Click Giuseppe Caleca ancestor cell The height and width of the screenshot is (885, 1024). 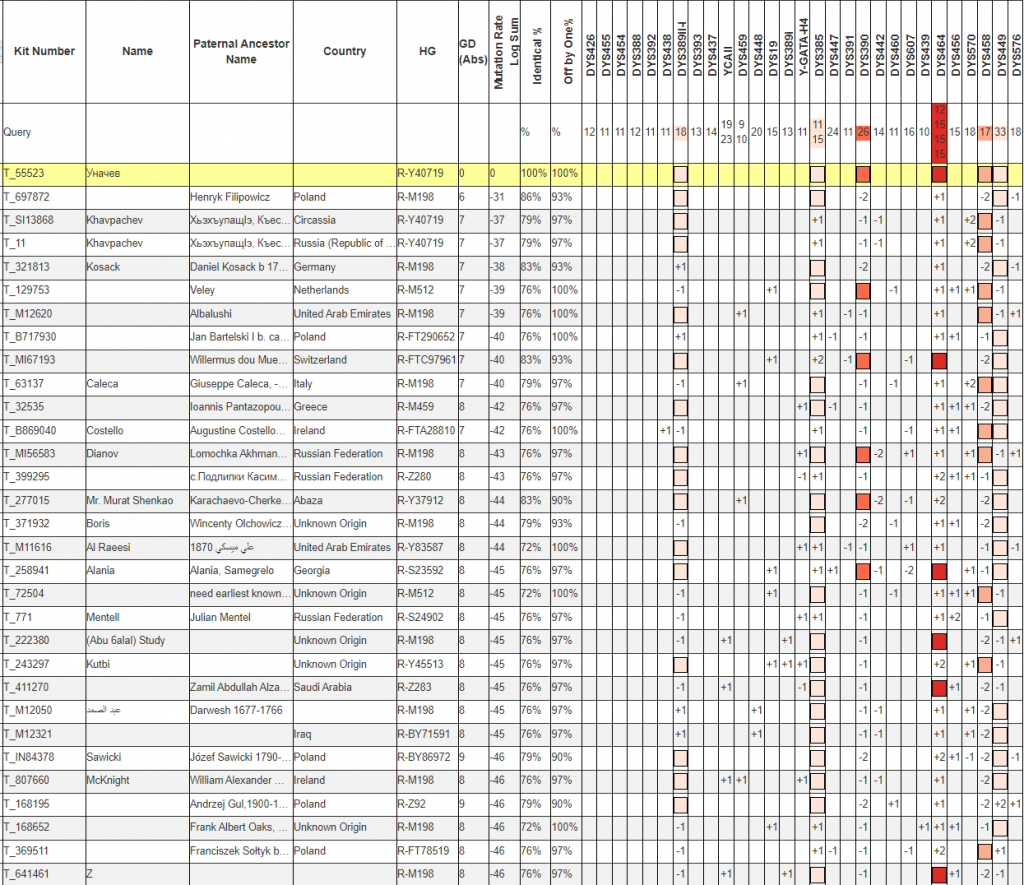239,383
